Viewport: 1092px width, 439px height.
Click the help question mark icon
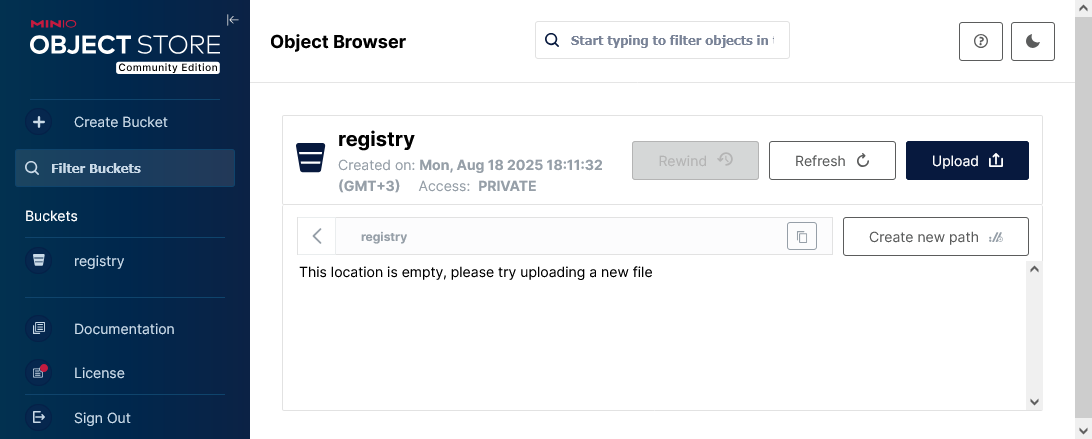(x=981, y=41)
